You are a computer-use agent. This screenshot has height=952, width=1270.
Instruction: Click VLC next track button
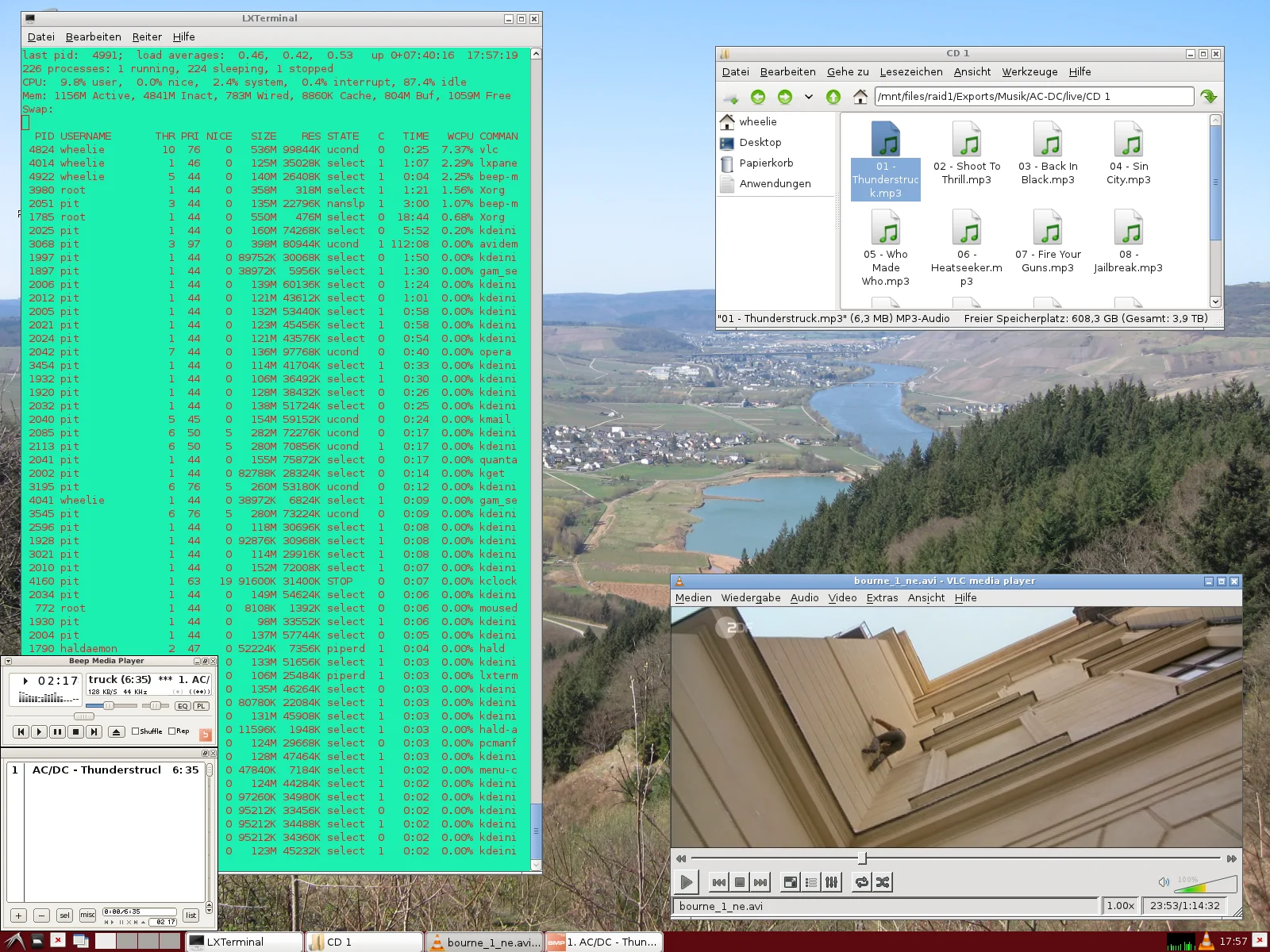click(760, 882)
